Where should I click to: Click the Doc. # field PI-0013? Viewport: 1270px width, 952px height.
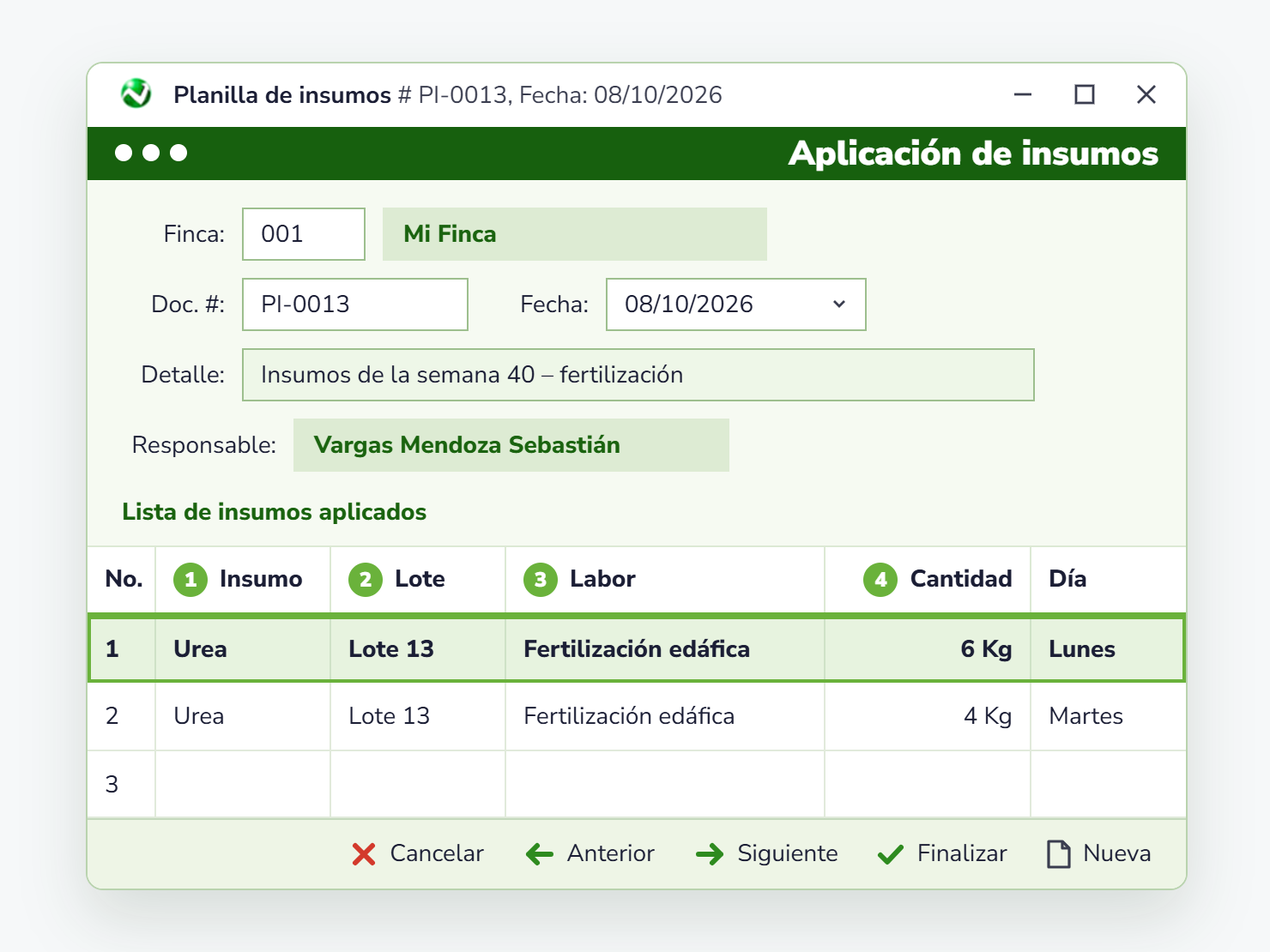point(355,304)
